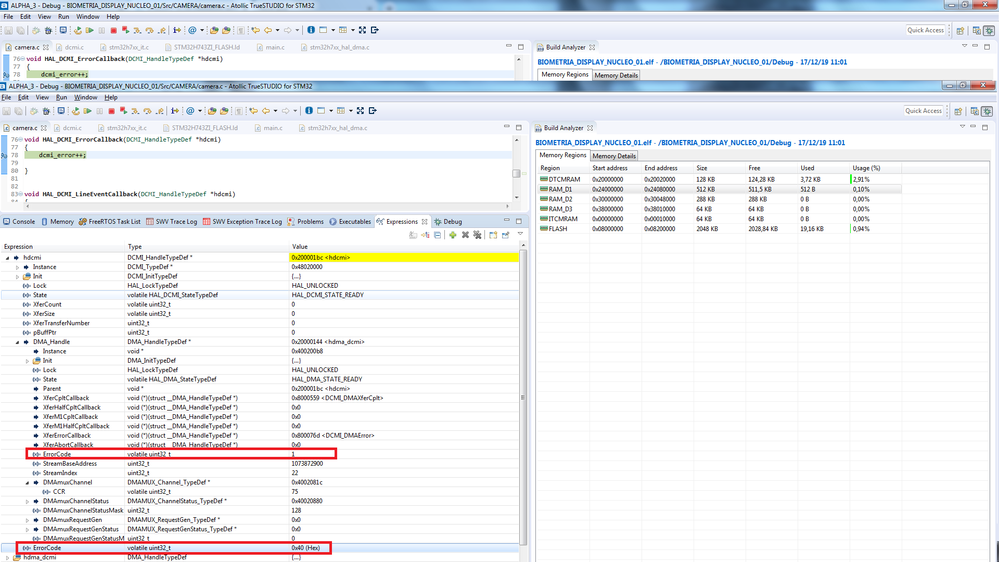The width and height of the screenshot is (999, 562).
Task: Click the green plus Add Expression icon
Action: [x=452, y=235]
